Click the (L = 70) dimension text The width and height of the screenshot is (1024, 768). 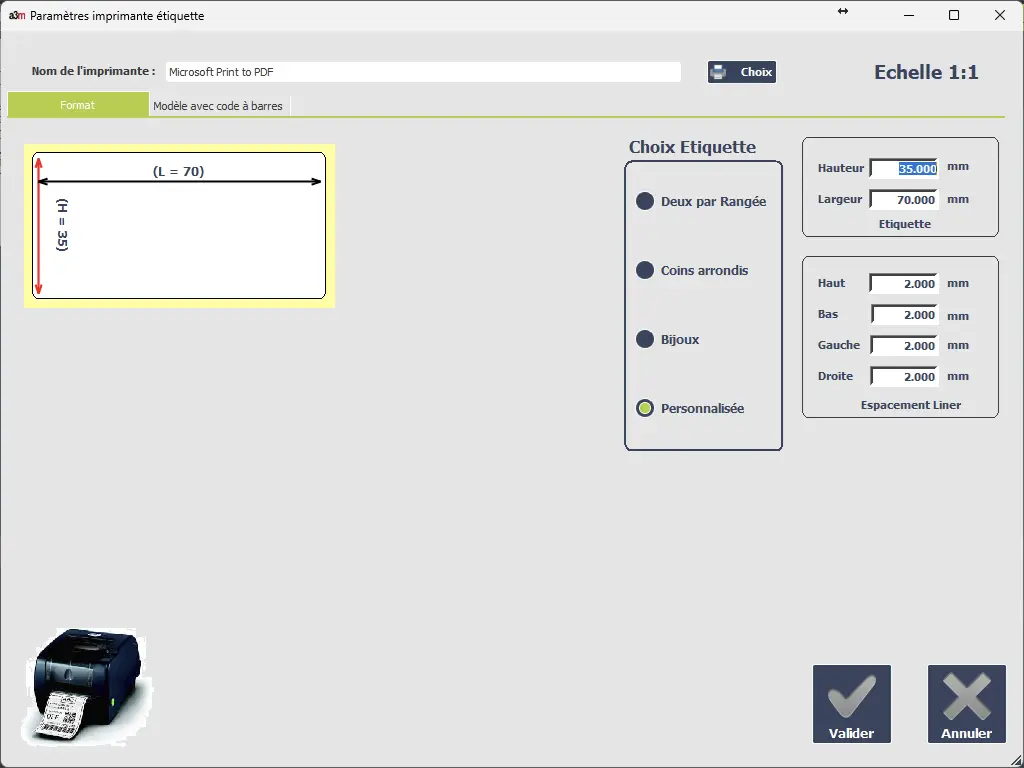pos(178,171)
